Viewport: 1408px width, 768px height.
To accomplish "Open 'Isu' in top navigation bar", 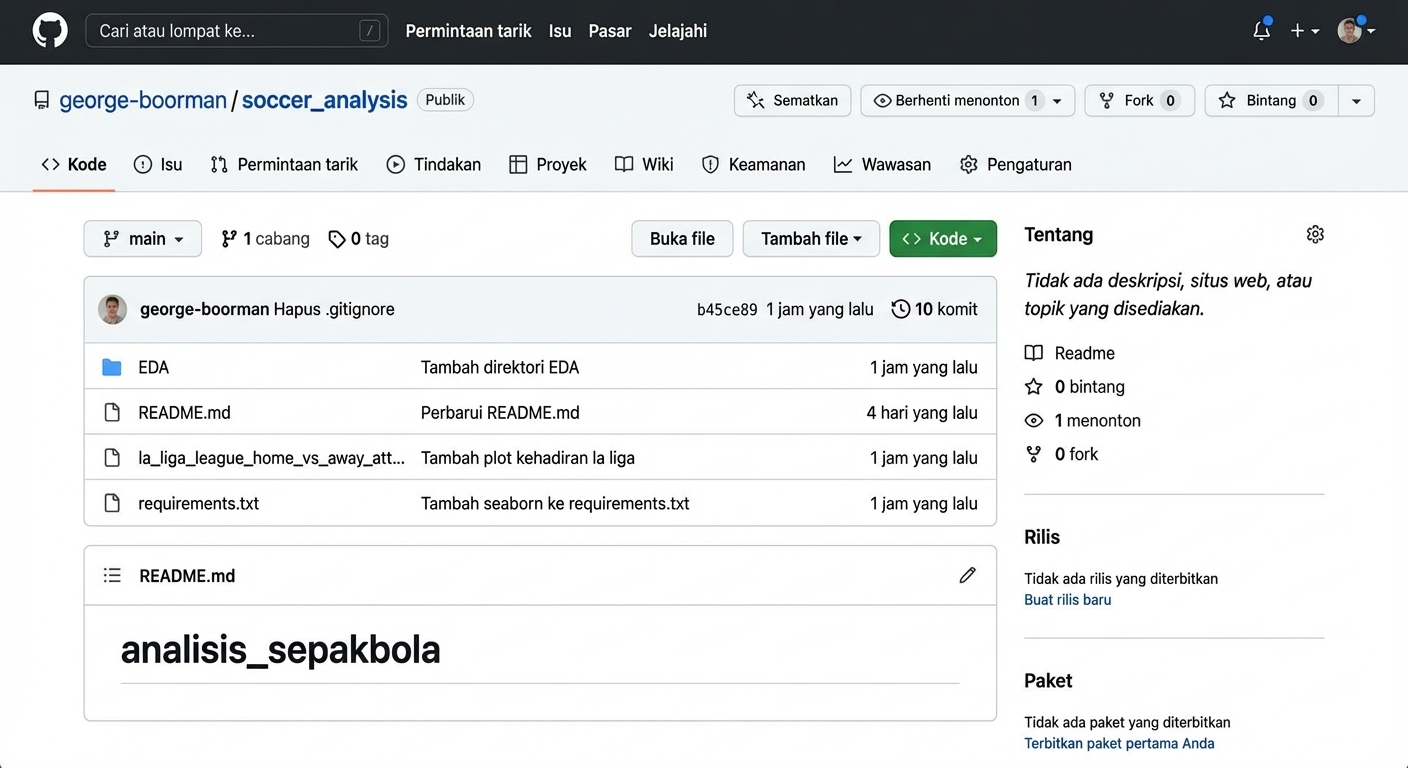I will coord(560,31).
